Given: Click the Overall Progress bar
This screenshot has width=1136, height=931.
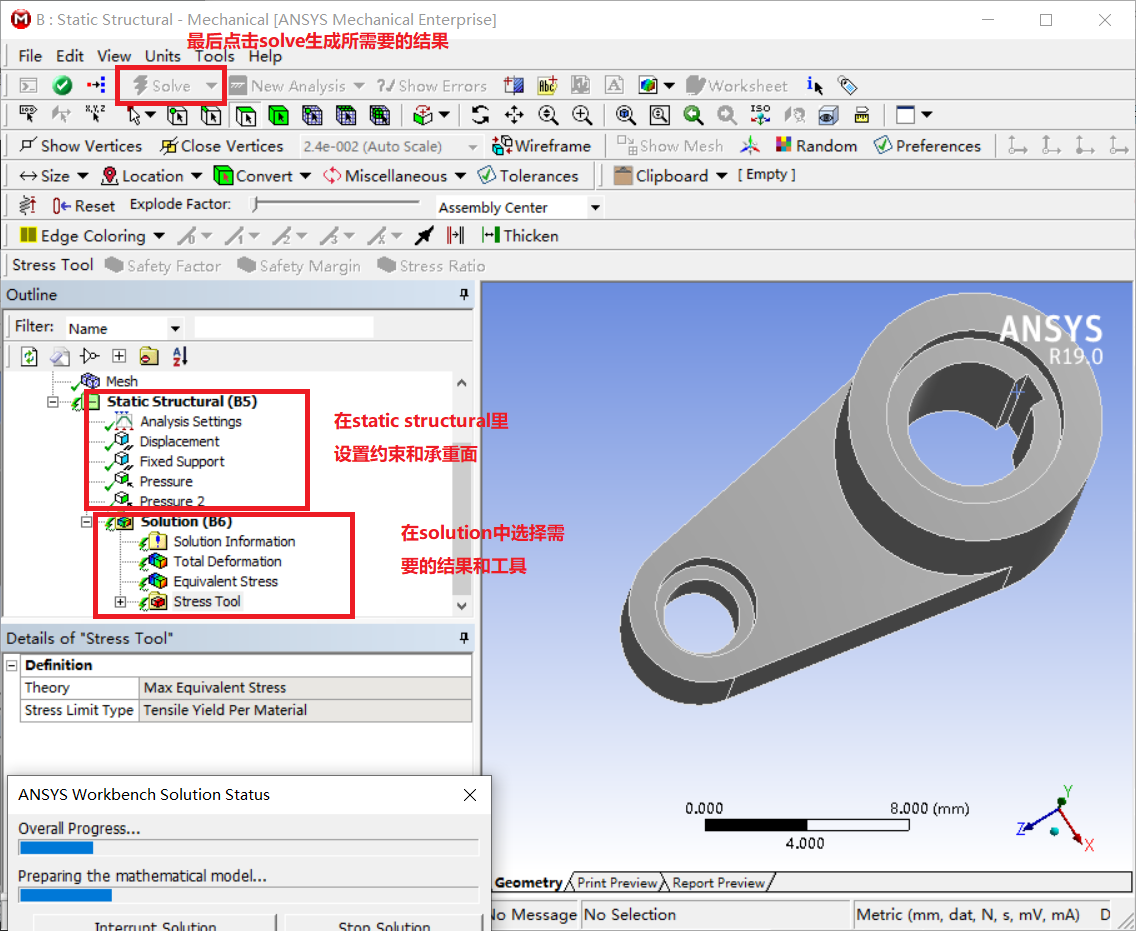Looking at the screenshot, I should pyautogui.click(x=248, y=848).
